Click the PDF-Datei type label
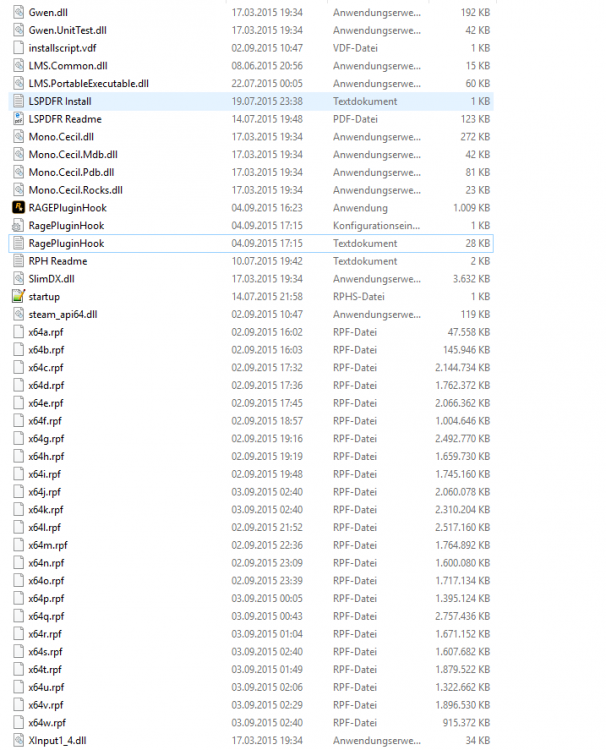The width and height of the screenshot is (606, 750). click(x=355, y=119)
